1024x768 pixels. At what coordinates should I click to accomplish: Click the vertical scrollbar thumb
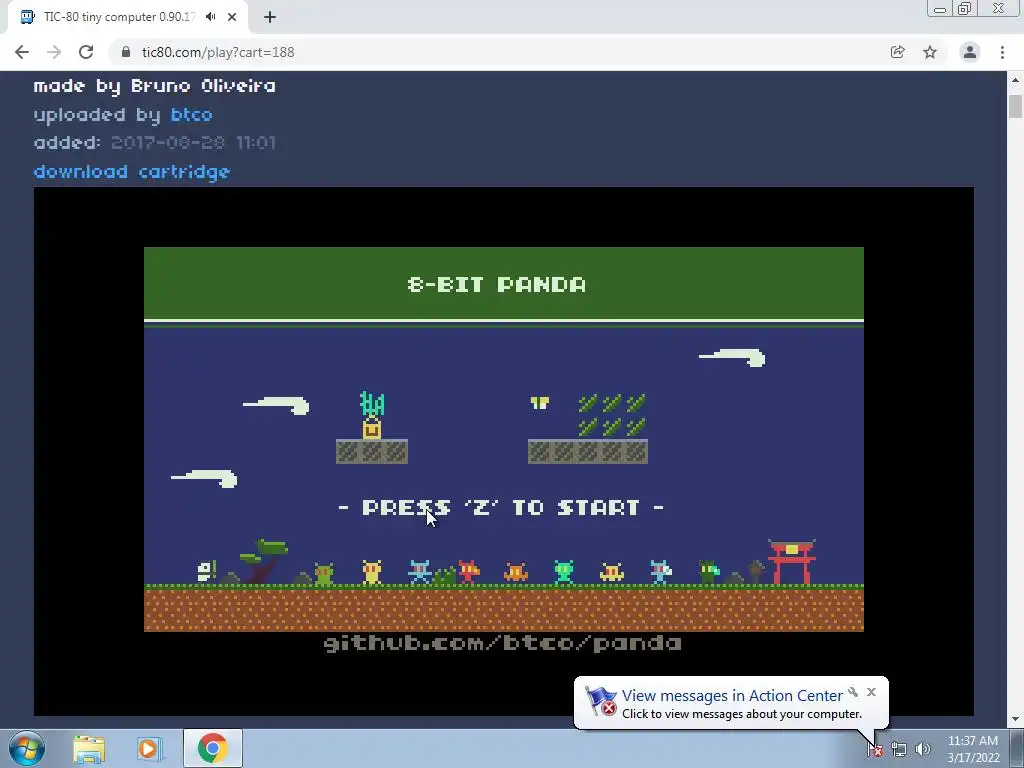click(x=1015, y=106)
